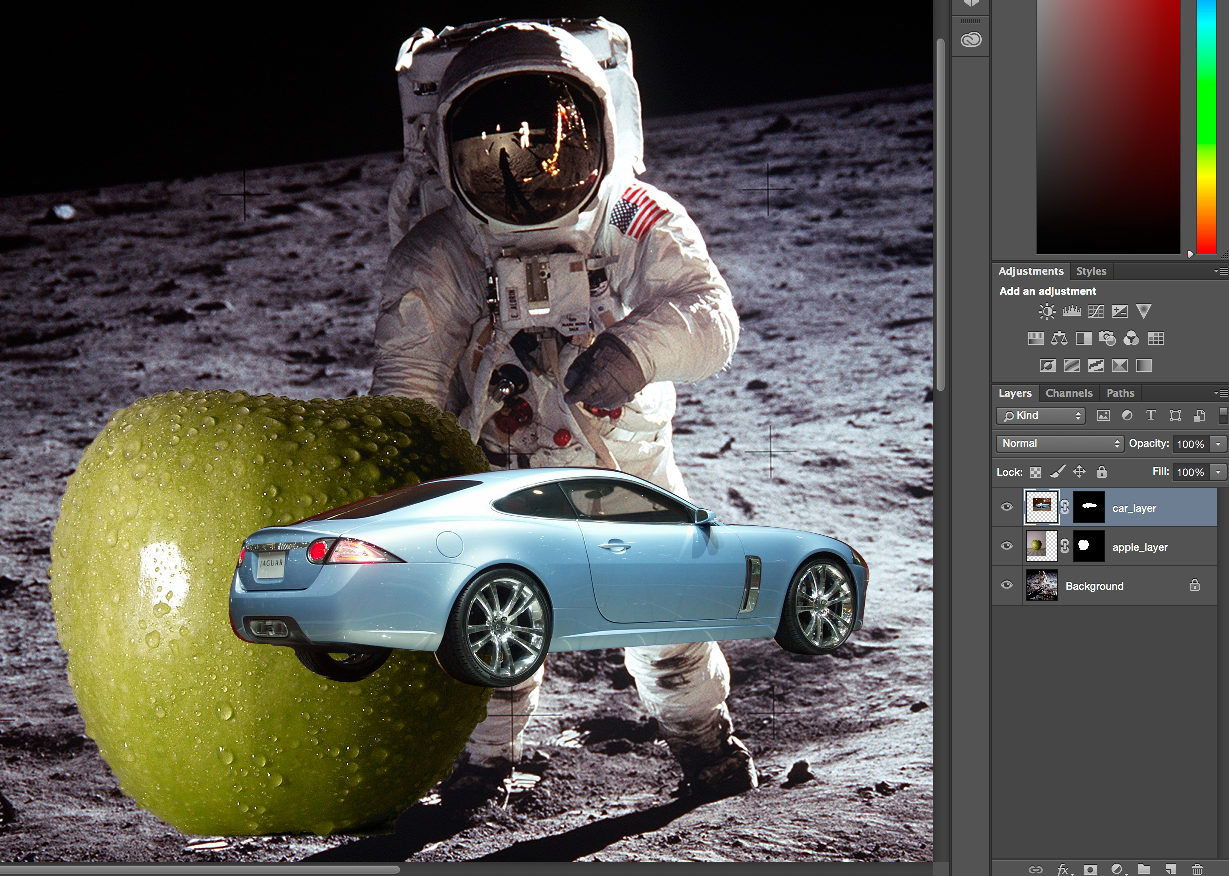The height and width of the screenshot is (876, 1229).
Task: Switch to the Channels tab
Action: coord(1069,393)
